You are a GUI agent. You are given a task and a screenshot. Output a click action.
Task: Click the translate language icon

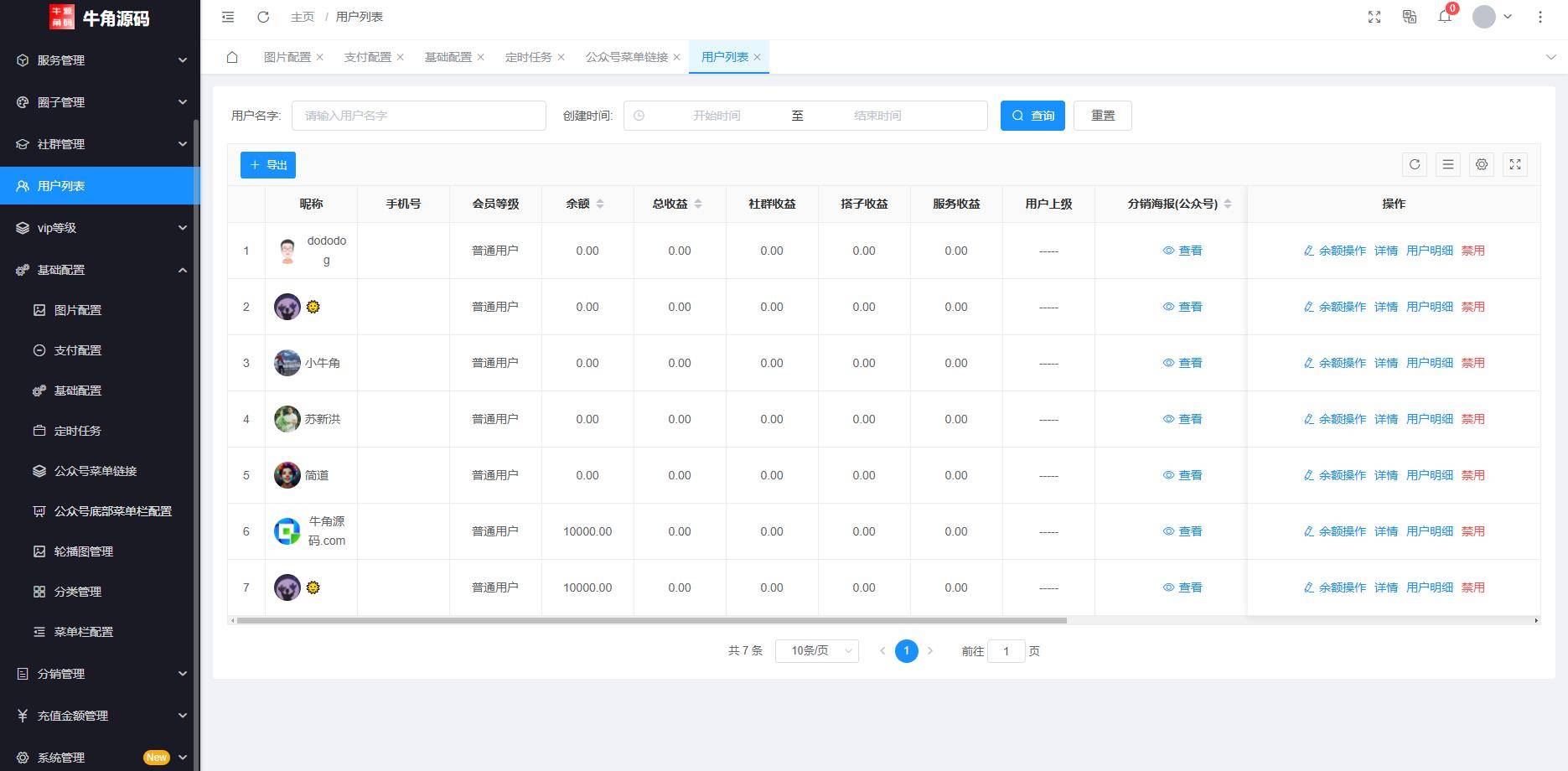(1410, 17)
